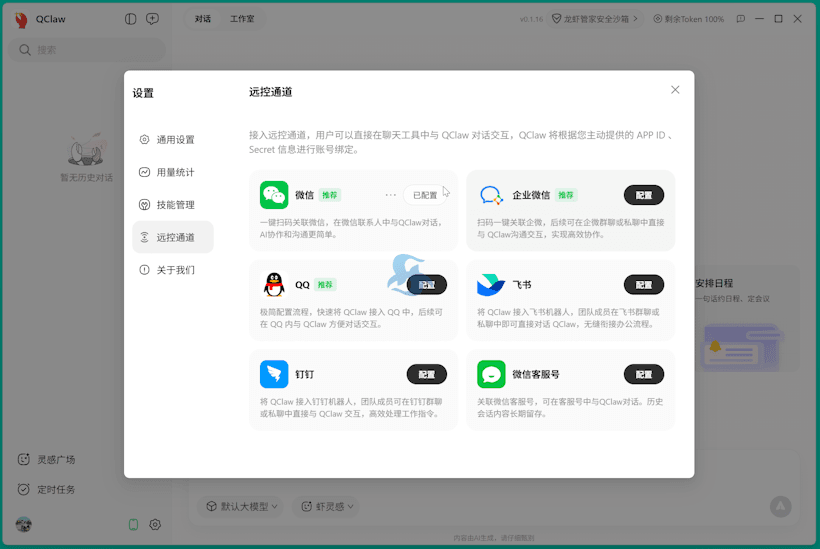Open the three-dot menu on 微信 card
The height and width of the screenshot is (549, 820).
tap(391, 195)
